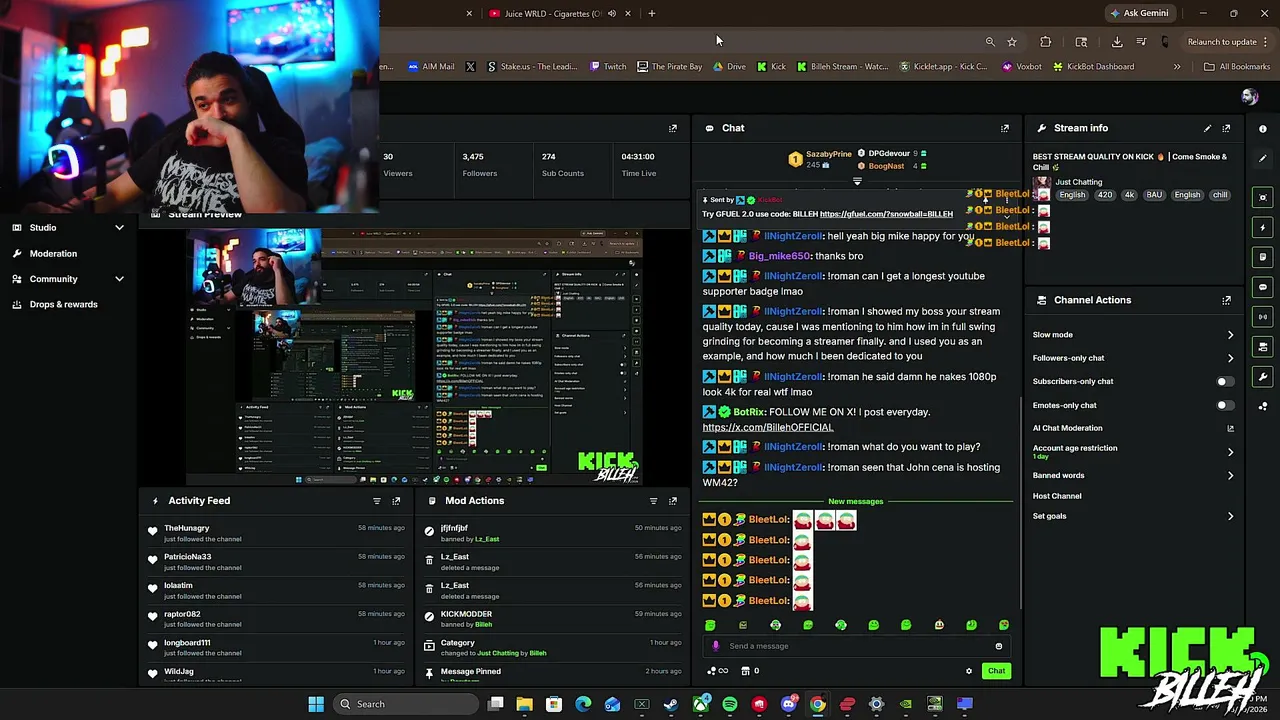
Task: Click the green Chat send button
Action: [996, 671]
